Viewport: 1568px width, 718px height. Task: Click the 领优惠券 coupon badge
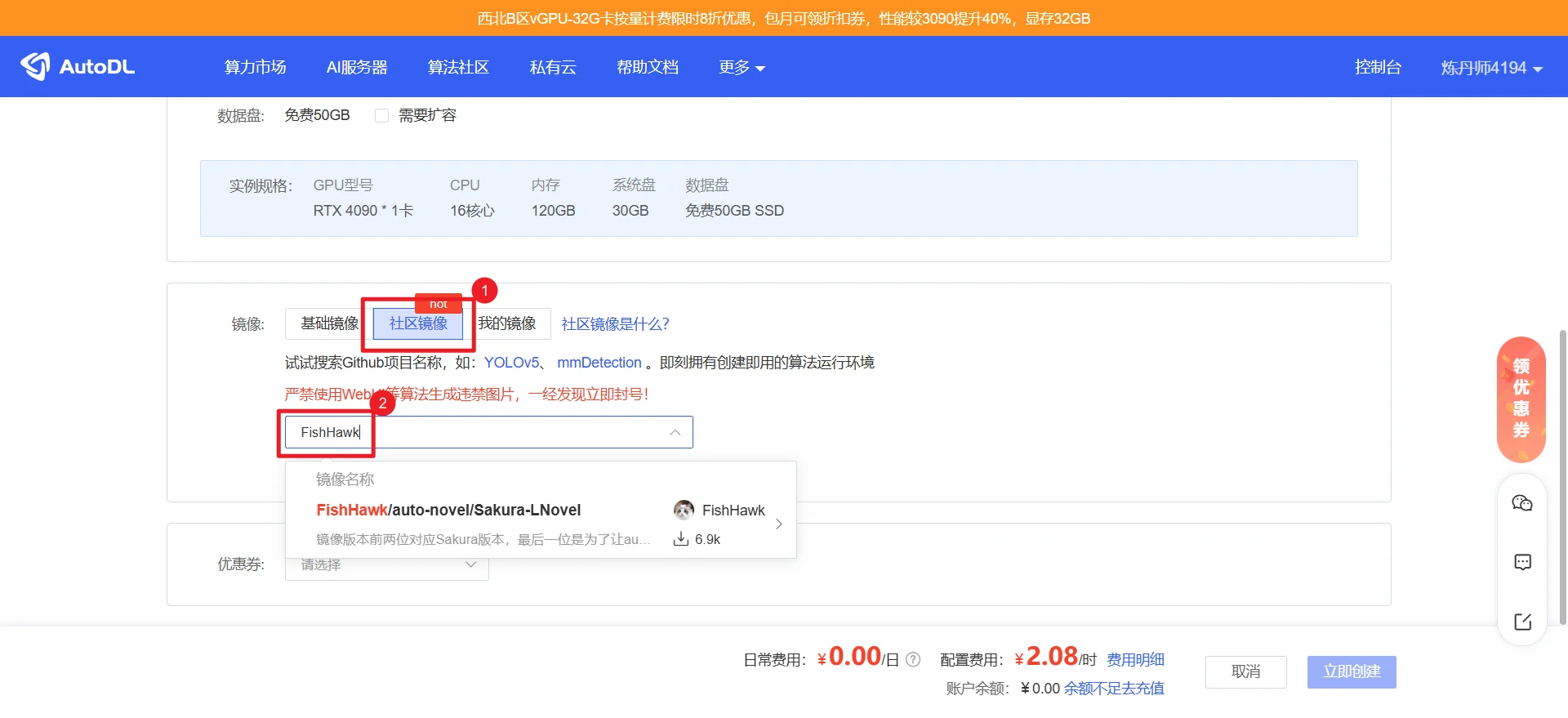coord(1521,399)
